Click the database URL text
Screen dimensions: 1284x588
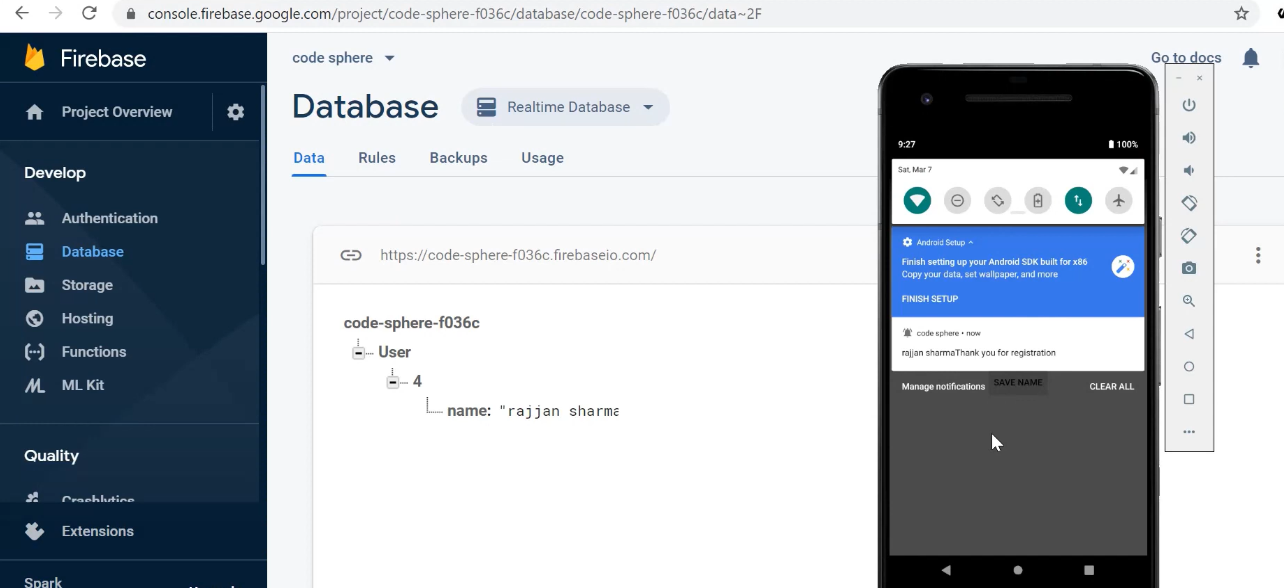click(518, 255)
